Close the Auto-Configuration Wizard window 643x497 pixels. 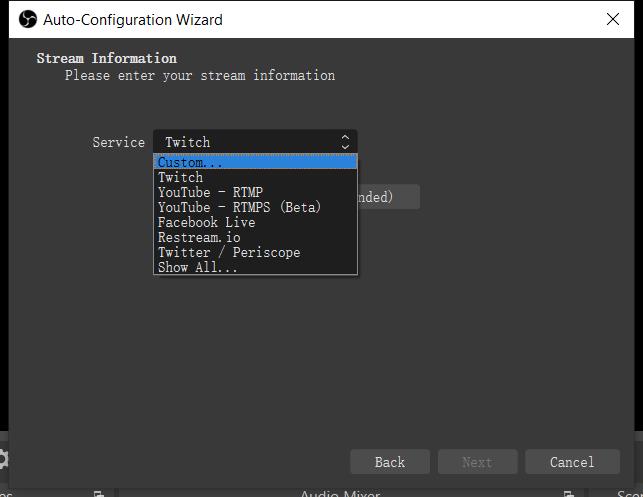613,19
